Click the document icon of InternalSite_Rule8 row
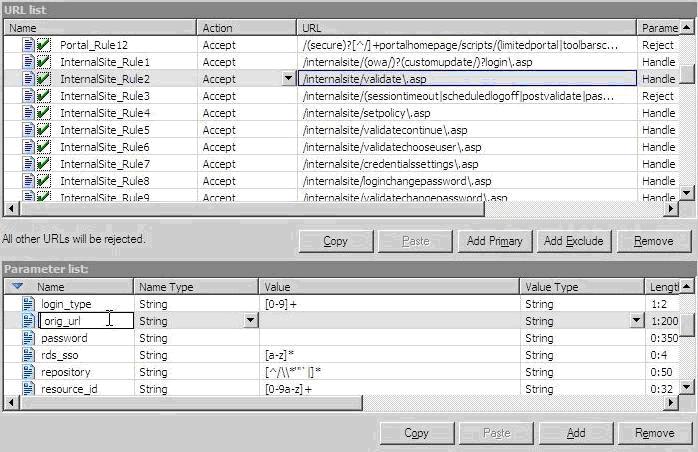The height and width of the screenshot is (452, 698). point(28,180)
